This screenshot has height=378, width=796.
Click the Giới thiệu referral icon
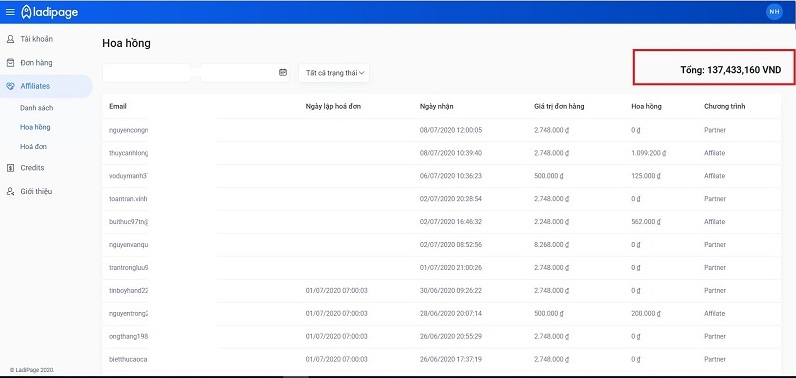pyautogui.click(x=10, y=191)
